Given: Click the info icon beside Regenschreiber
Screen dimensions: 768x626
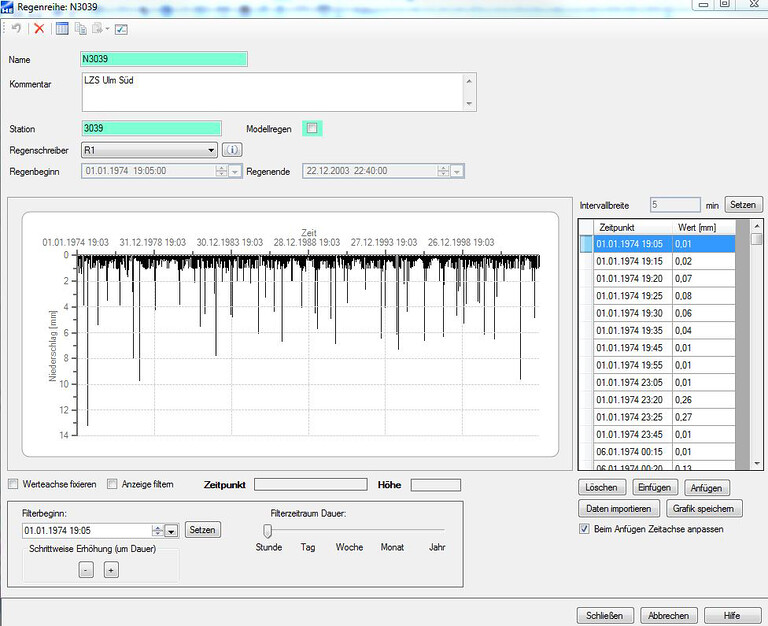Looking at the screenshot, I should point(232,150).
